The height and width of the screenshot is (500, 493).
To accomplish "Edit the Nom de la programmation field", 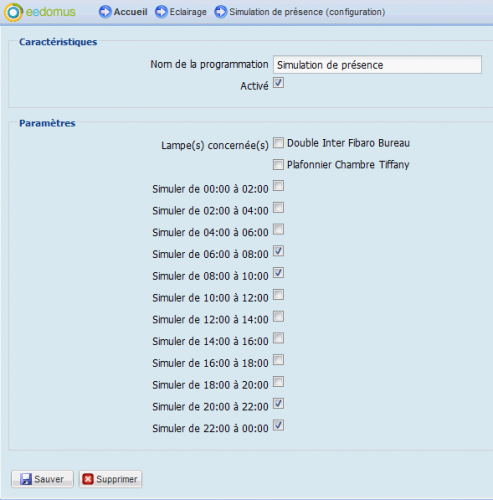I will [377, 65].
